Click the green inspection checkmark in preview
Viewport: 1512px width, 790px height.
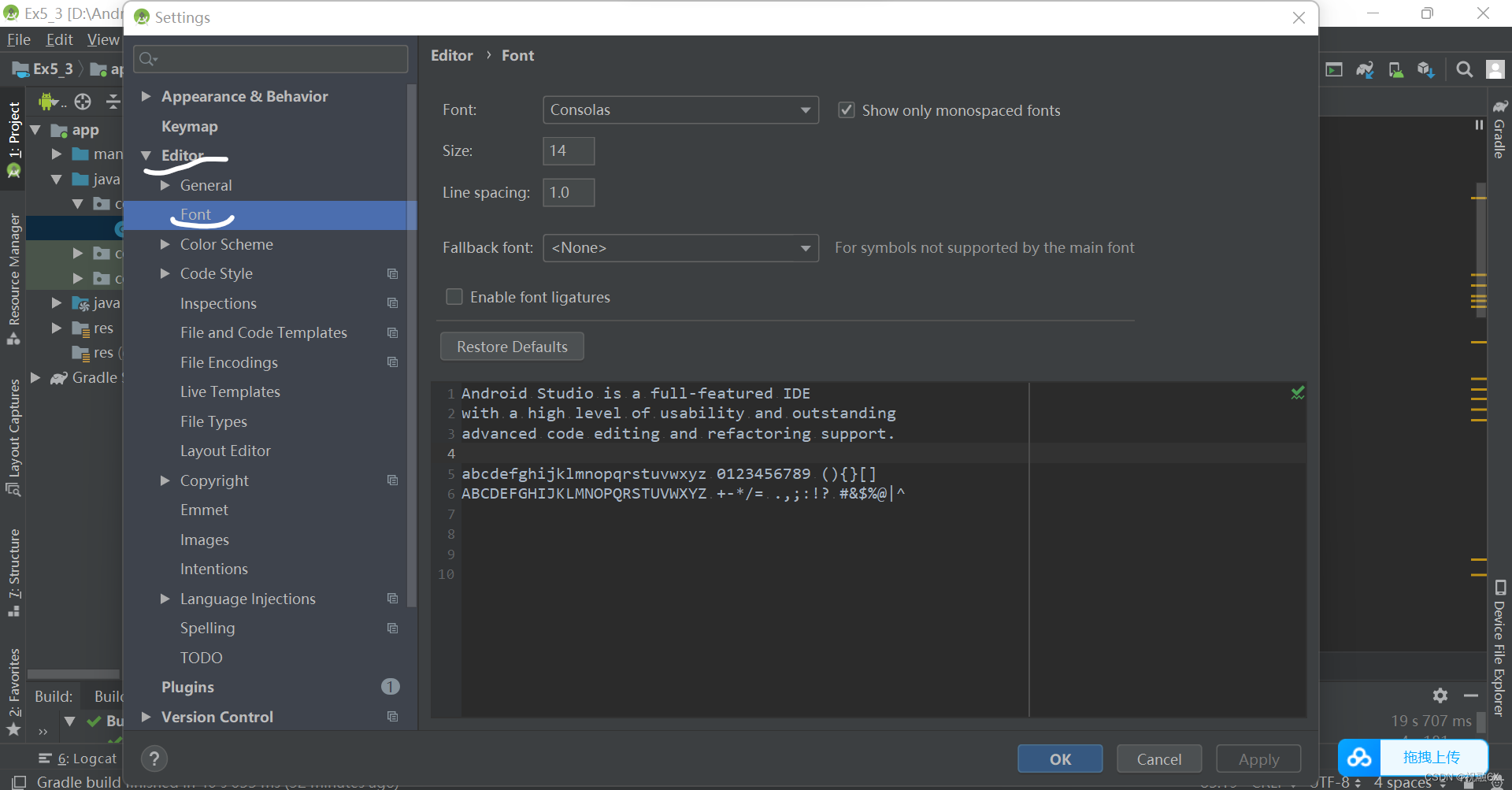coord(1298,392)
